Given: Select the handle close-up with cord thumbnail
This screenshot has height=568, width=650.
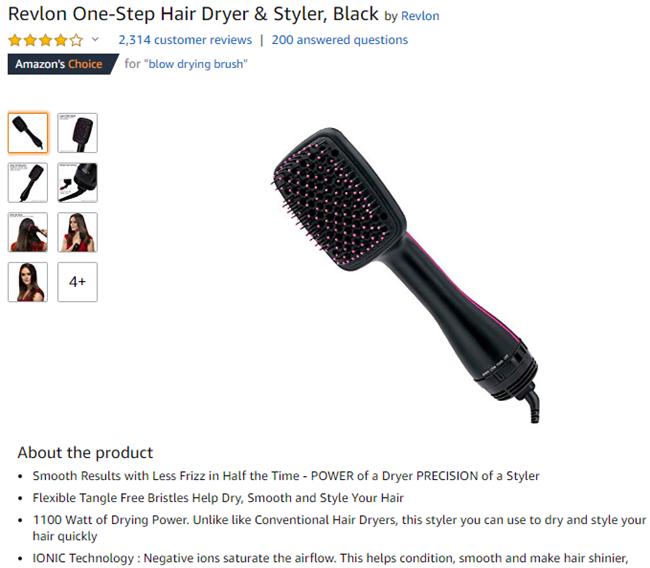Looking at the screenshot, I should [78, 182].
